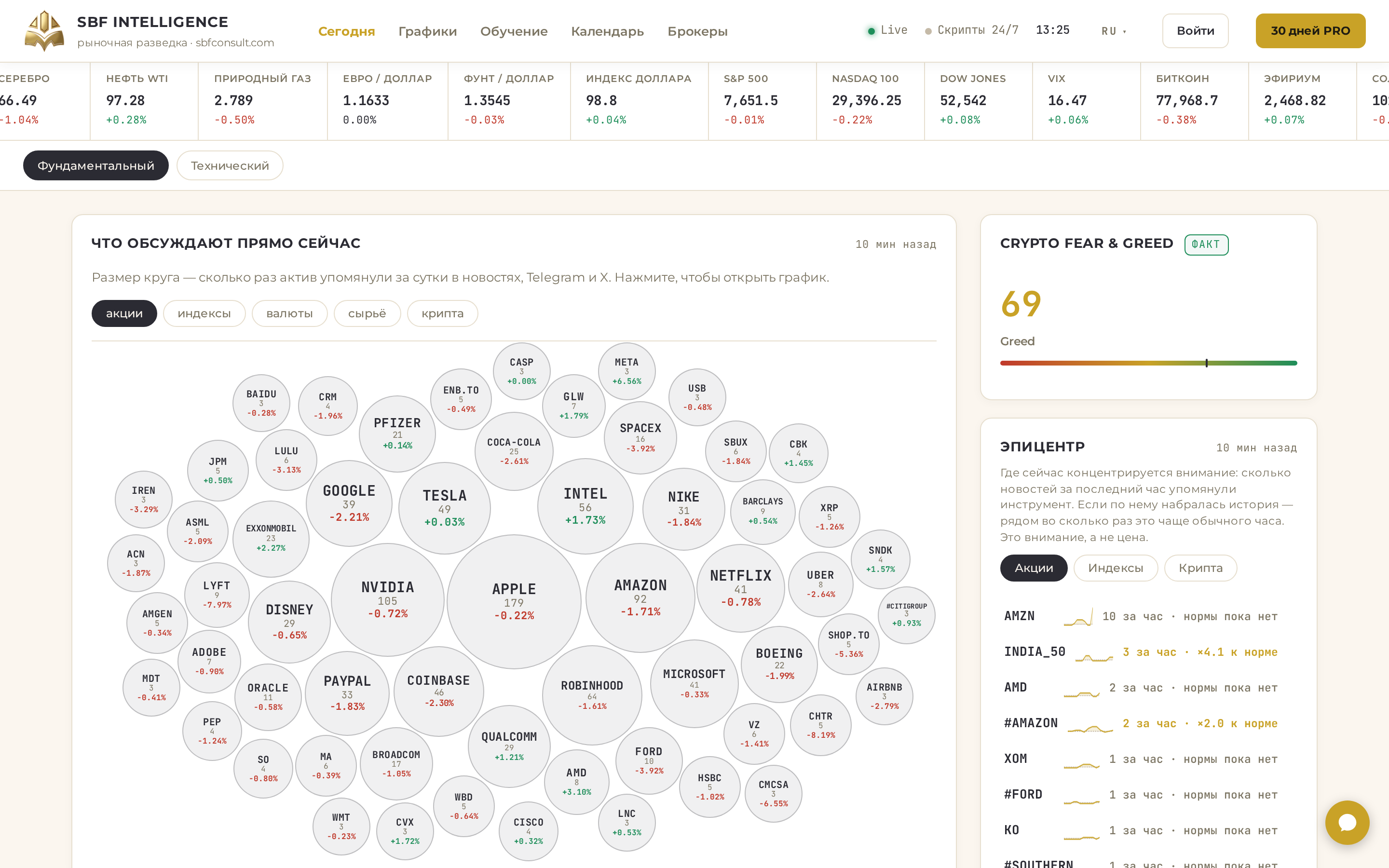This screenshot has height=868, width=1389.
Task: Click the Fear & Greed gauge bar
Action: click(x=1148, y=363)
